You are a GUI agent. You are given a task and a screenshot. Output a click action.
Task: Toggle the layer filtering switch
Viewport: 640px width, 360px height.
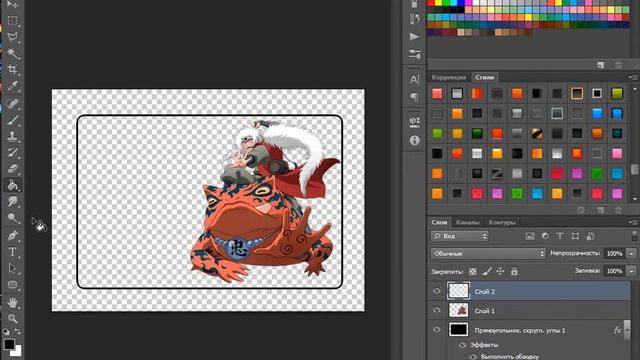(x=634, y=236)
